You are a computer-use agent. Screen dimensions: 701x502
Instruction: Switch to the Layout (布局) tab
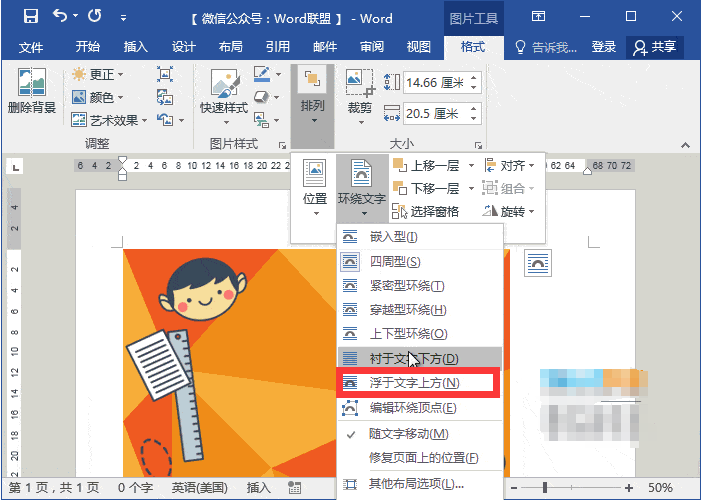coord(231,46)
